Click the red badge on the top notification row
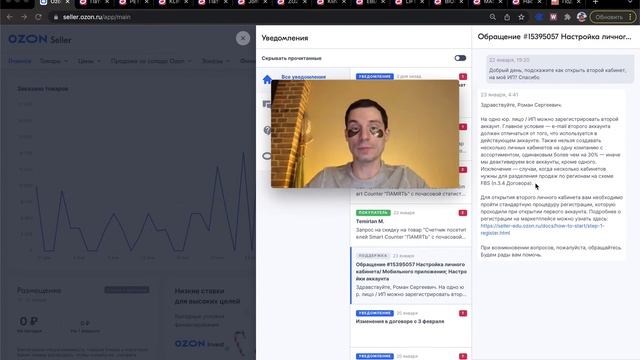 [x=462, y=76]
